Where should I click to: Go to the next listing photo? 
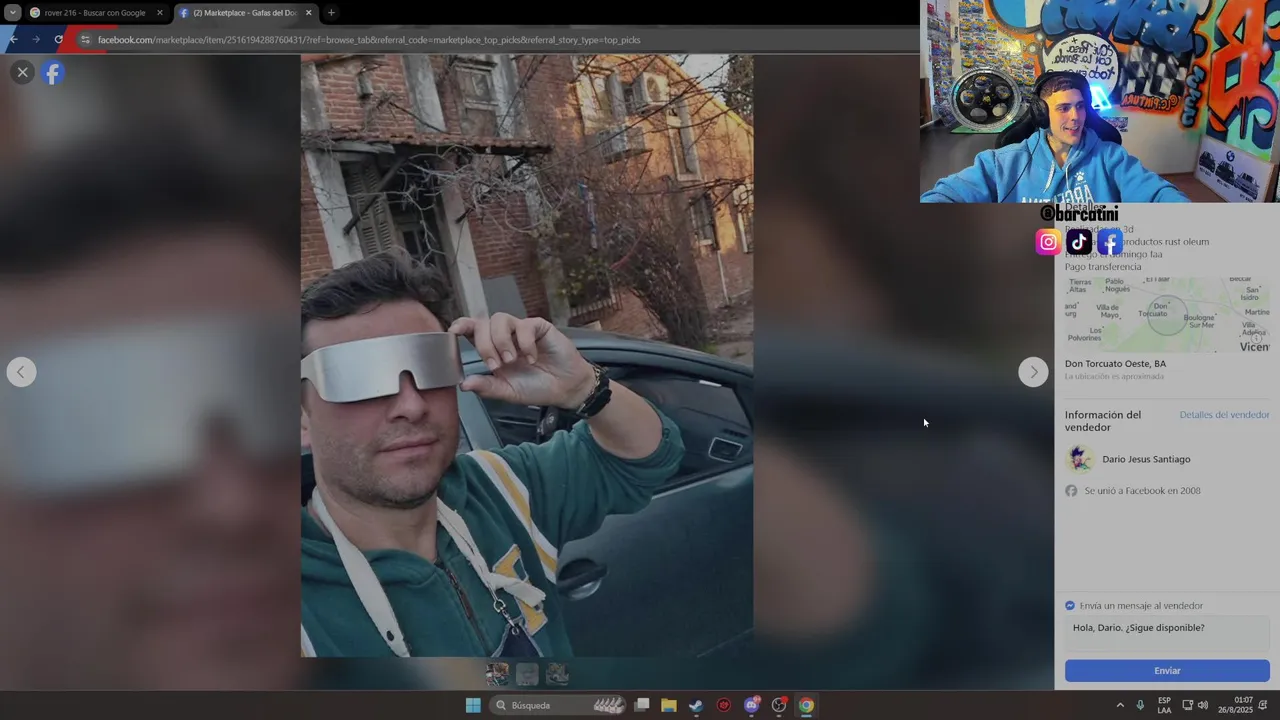coord(1033,372)
